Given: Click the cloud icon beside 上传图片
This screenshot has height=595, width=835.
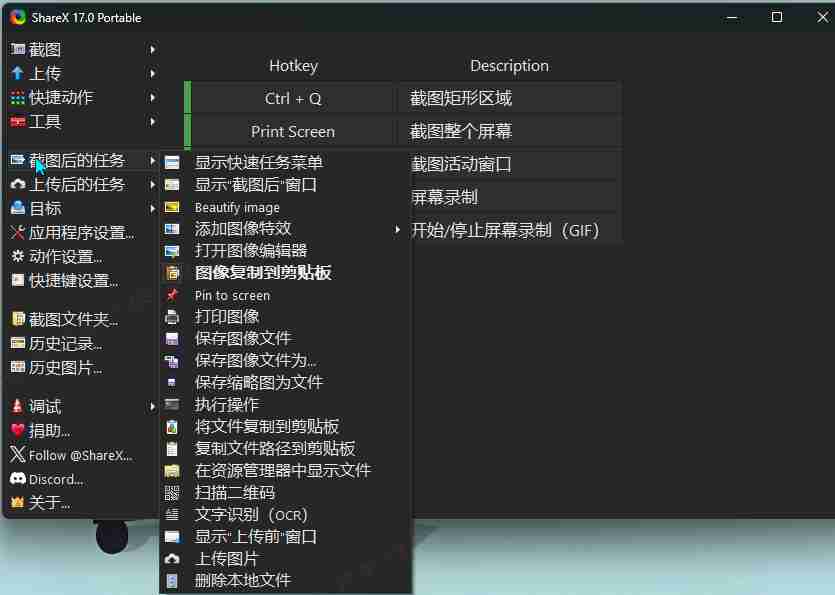Looking at the screenshot, I should (x=173, y=559).
